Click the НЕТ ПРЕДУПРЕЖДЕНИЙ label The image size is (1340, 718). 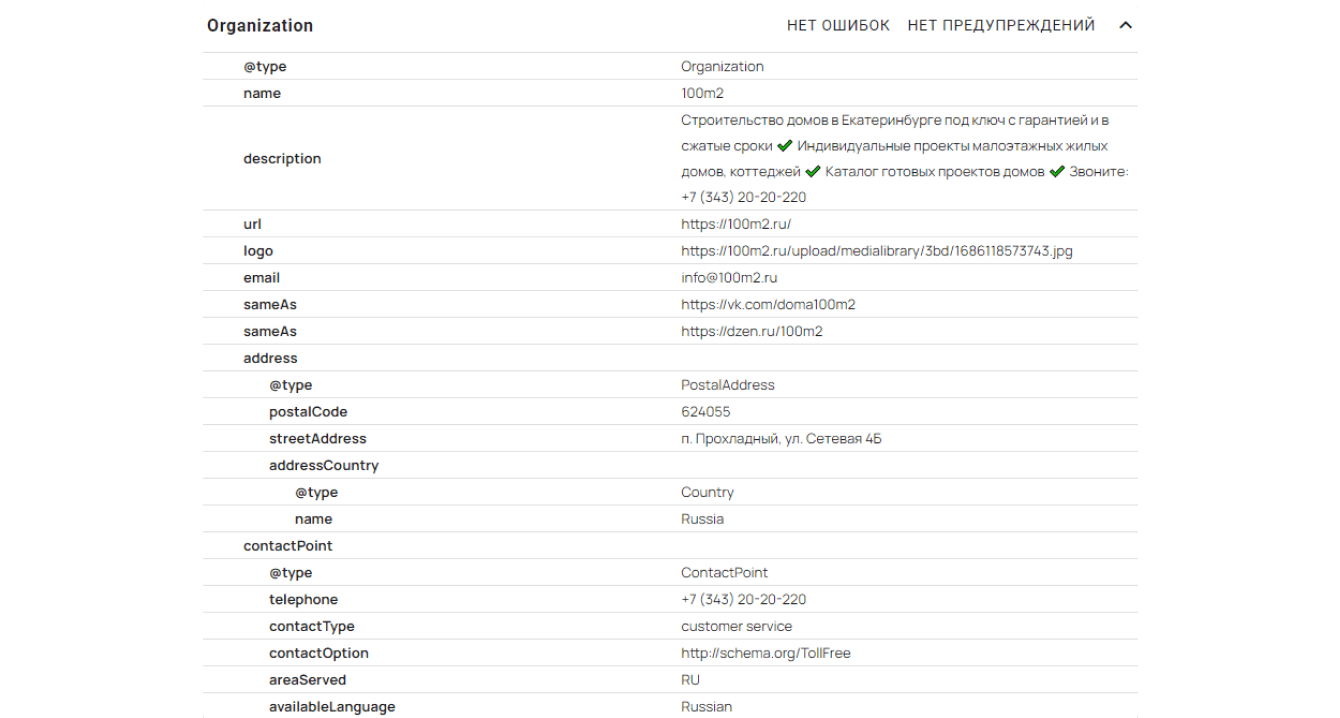point(1001,26)
